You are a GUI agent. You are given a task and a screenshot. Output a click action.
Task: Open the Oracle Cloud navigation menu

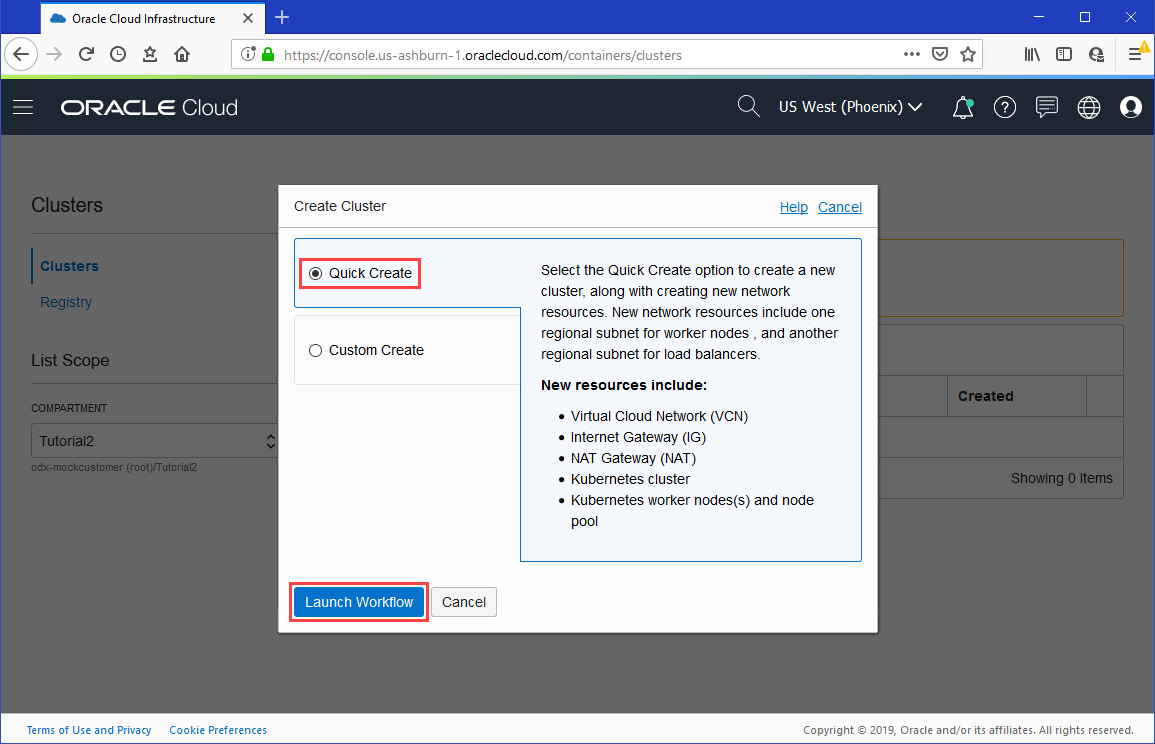point(24,108)
